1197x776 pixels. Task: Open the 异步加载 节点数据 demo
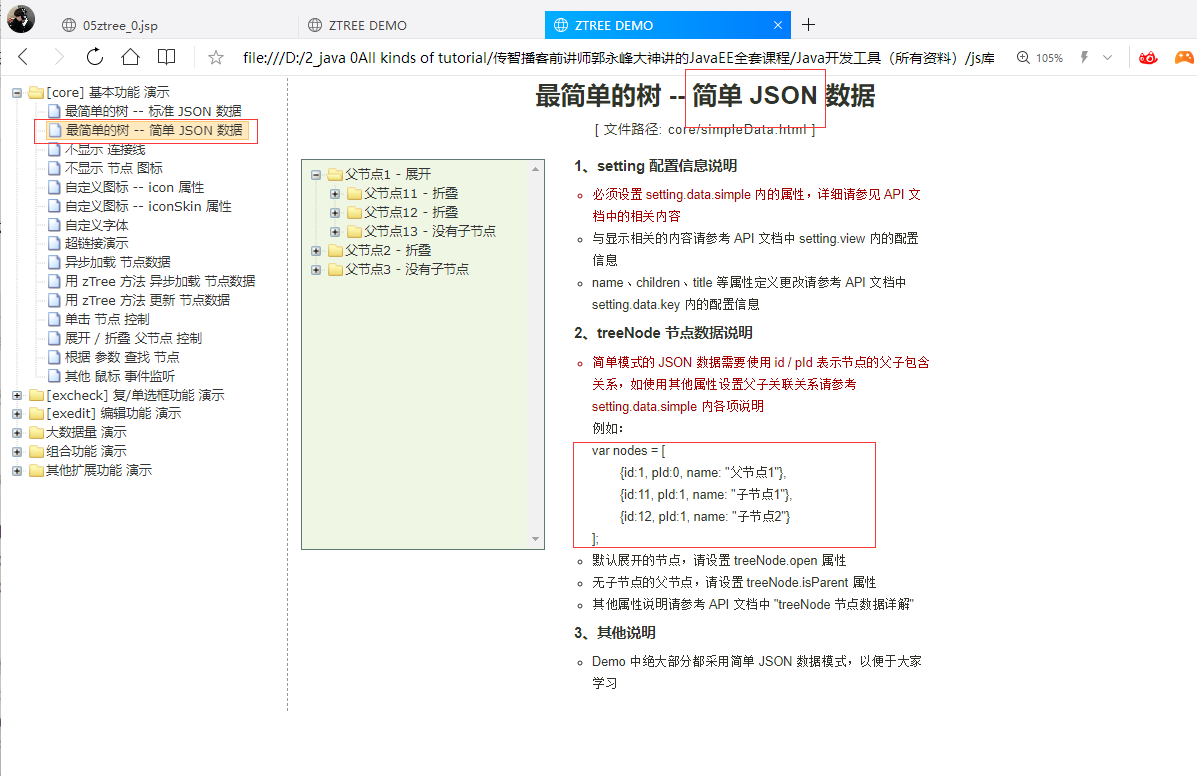click(x=118, y=262)
